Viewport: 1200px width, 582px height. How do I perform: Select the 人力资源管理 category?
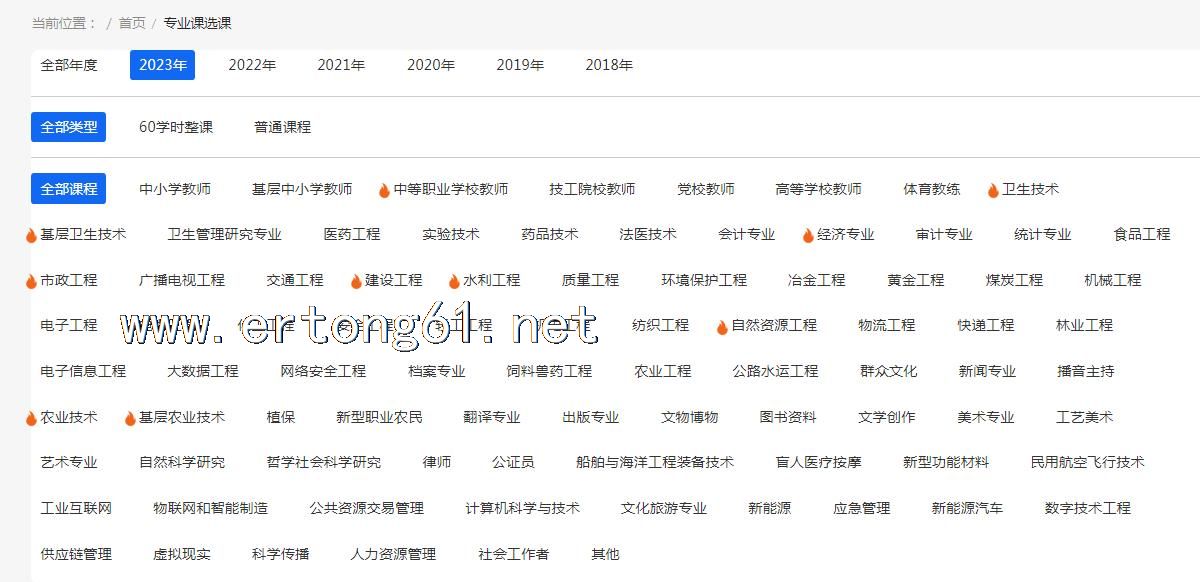(x=393, y=554)
